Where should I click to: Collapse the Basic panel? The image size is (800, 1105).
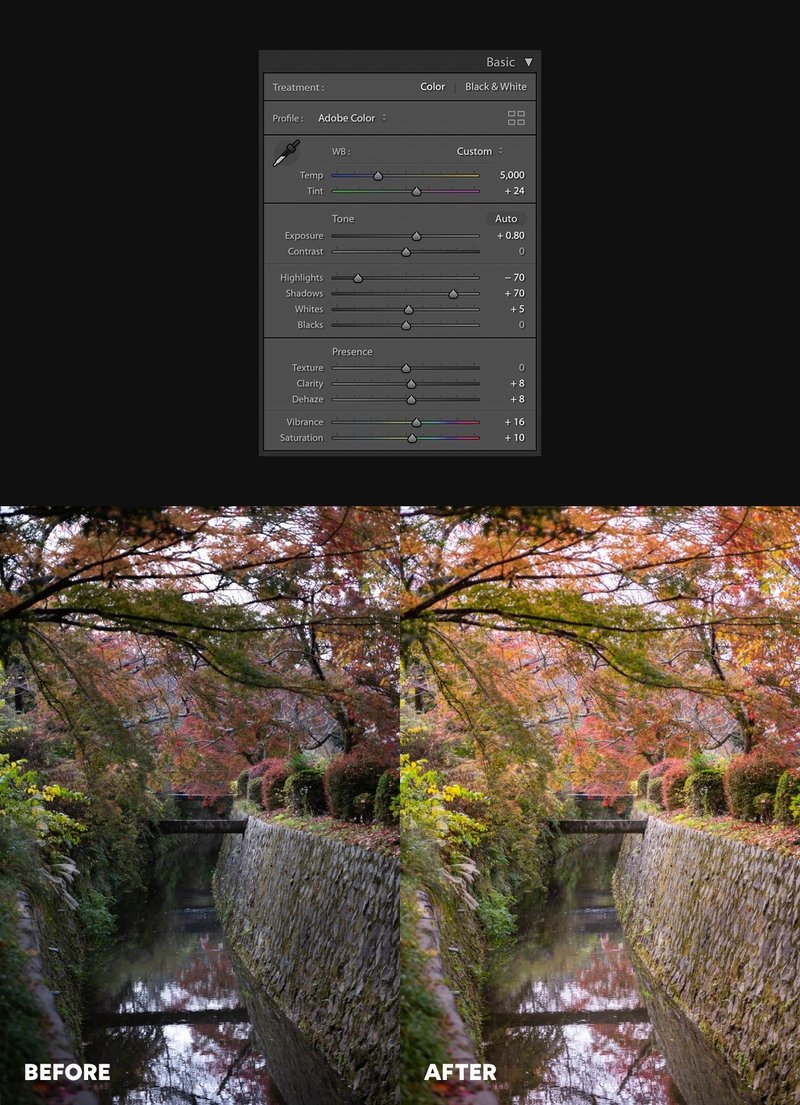(527, 61)
